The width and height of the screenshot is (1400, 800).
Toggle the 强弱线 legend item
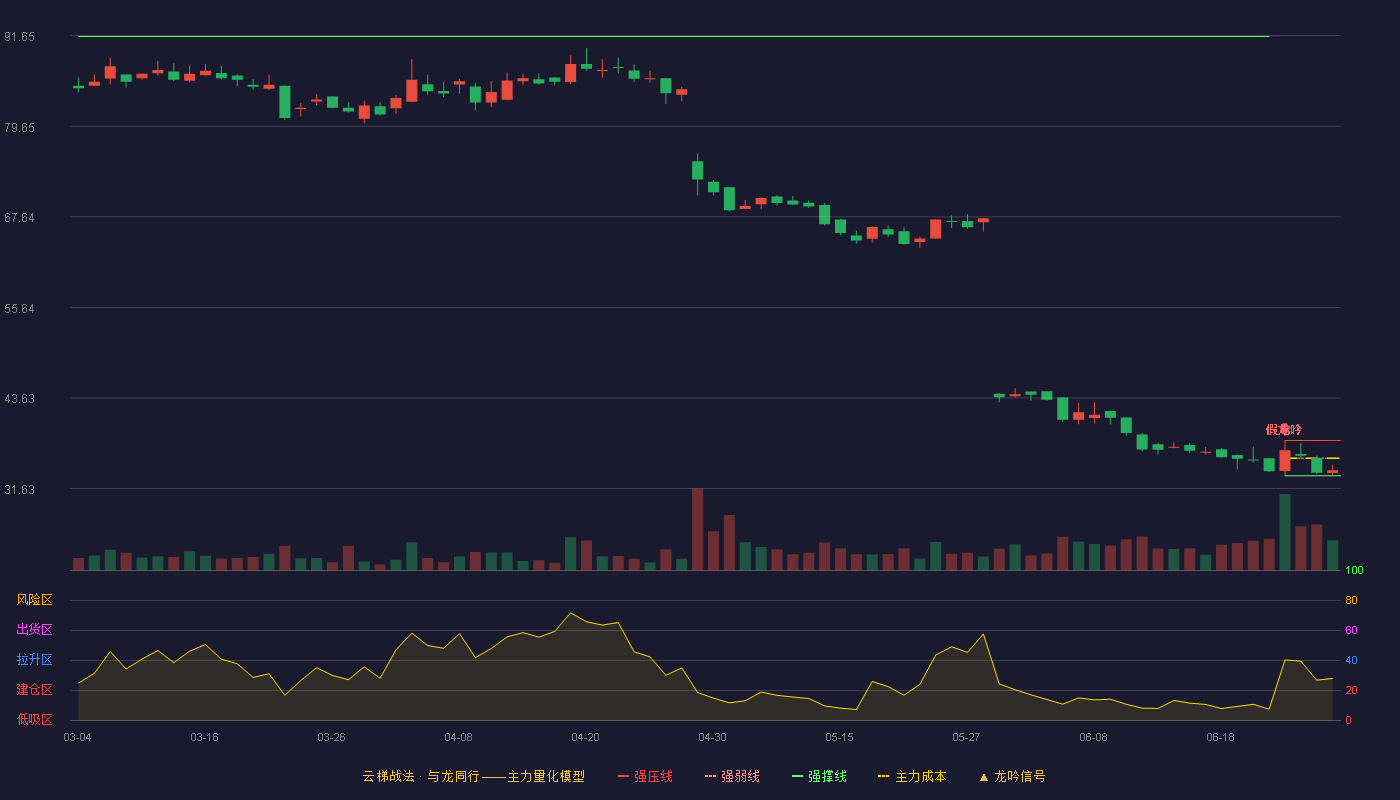click(732, 776)
